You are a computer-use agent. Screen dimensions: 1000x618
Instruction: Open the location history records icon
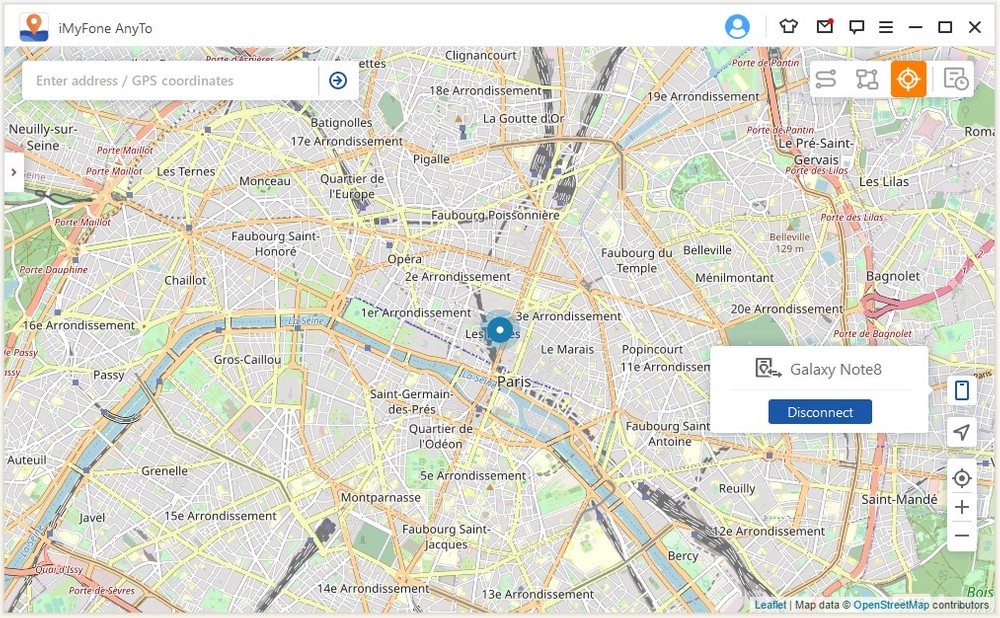[956, 80]
